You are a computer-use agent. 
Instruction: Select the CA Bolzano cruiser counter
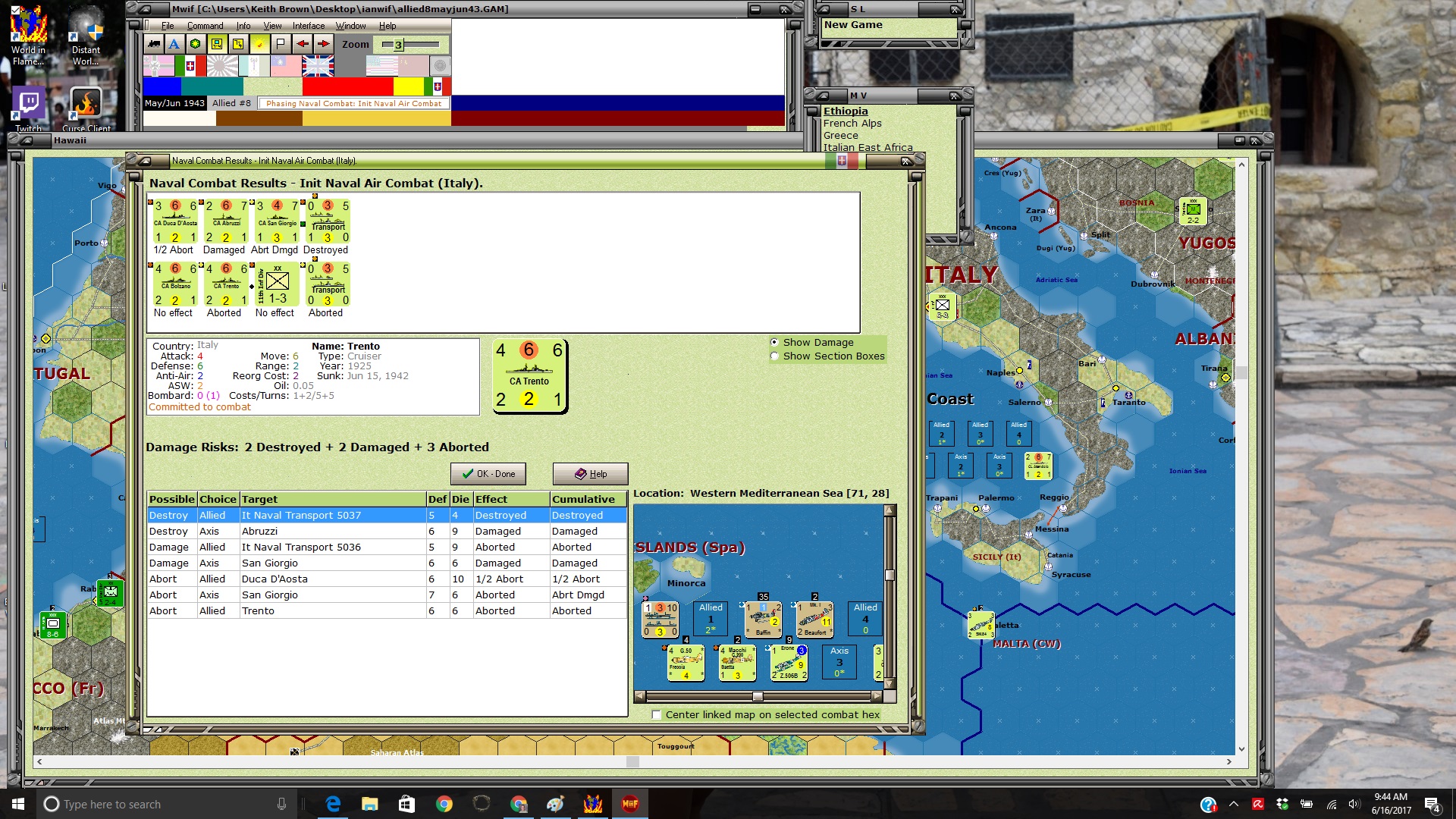click(174, 284)
